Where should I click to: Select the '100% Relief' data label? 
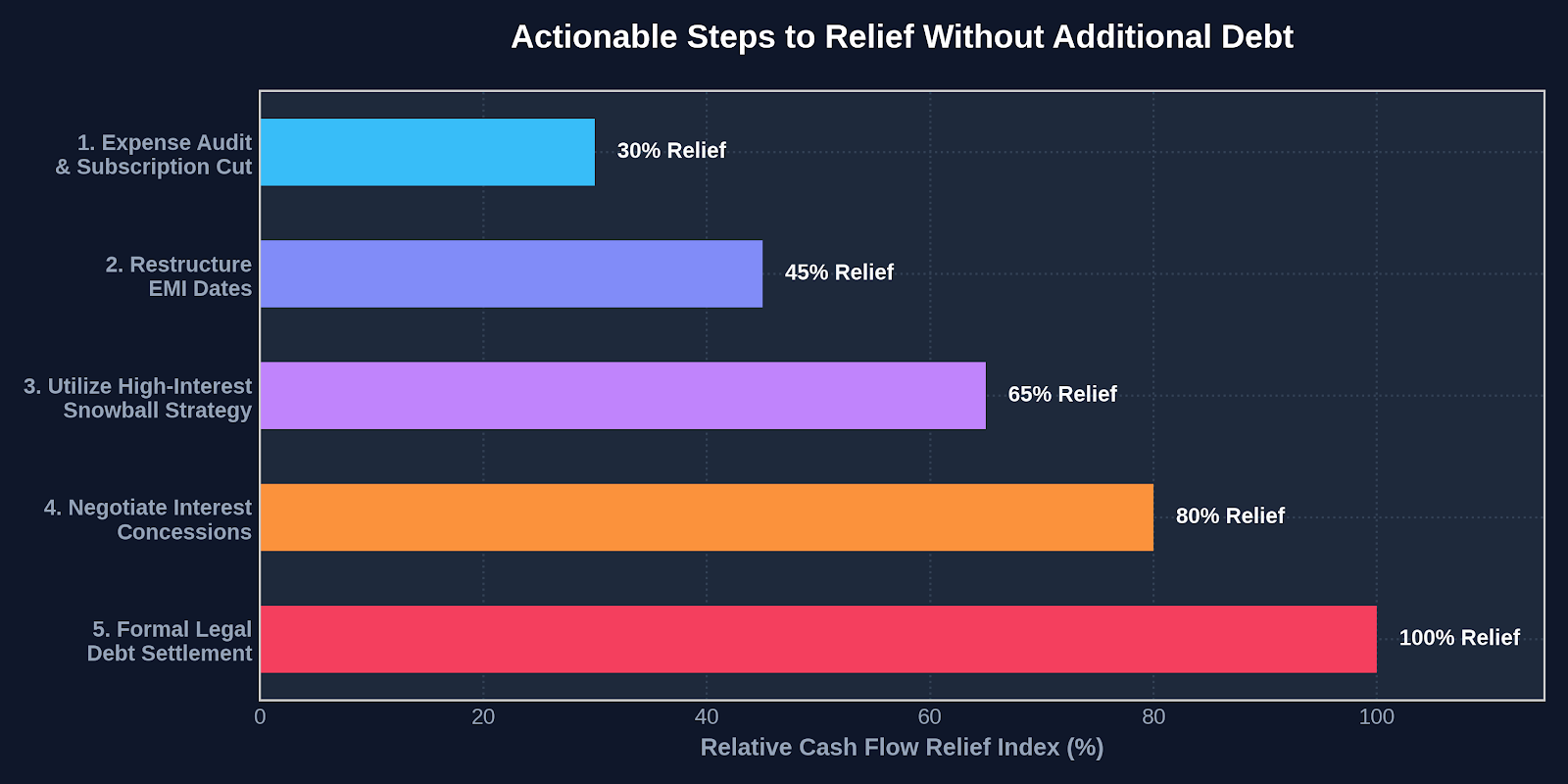point(1459,638)
